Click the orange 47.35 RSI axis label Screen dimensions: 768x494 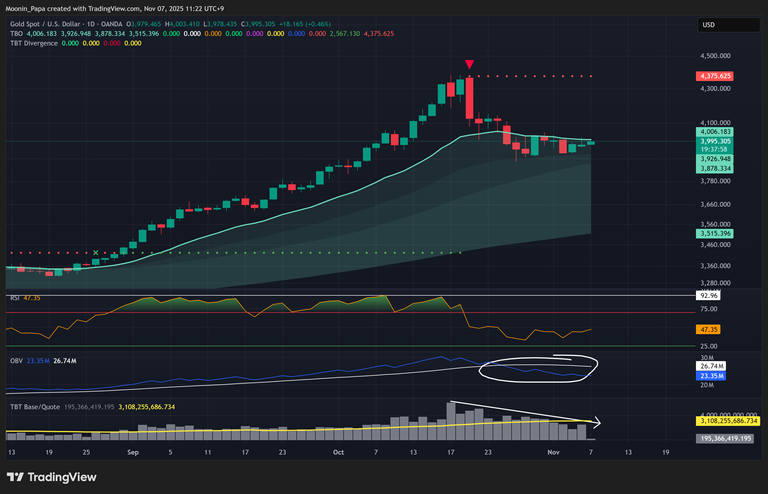point(708,328)
